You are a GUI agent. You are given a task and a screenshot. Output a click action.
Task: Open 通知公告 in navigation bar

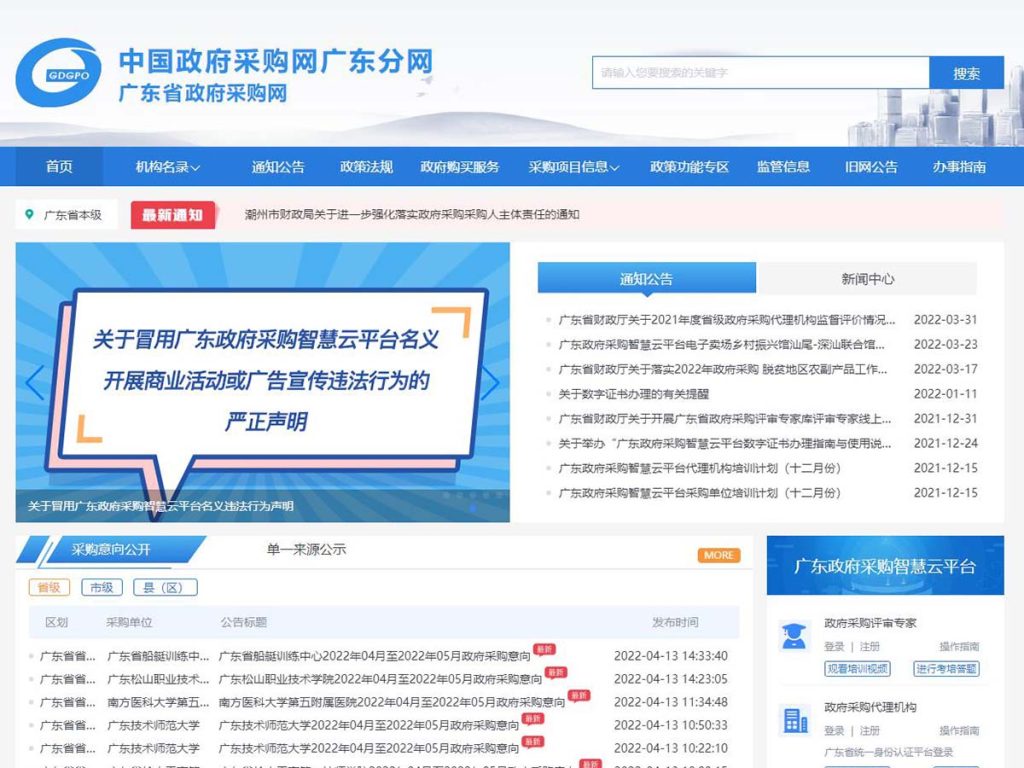(x=278, y=167)
